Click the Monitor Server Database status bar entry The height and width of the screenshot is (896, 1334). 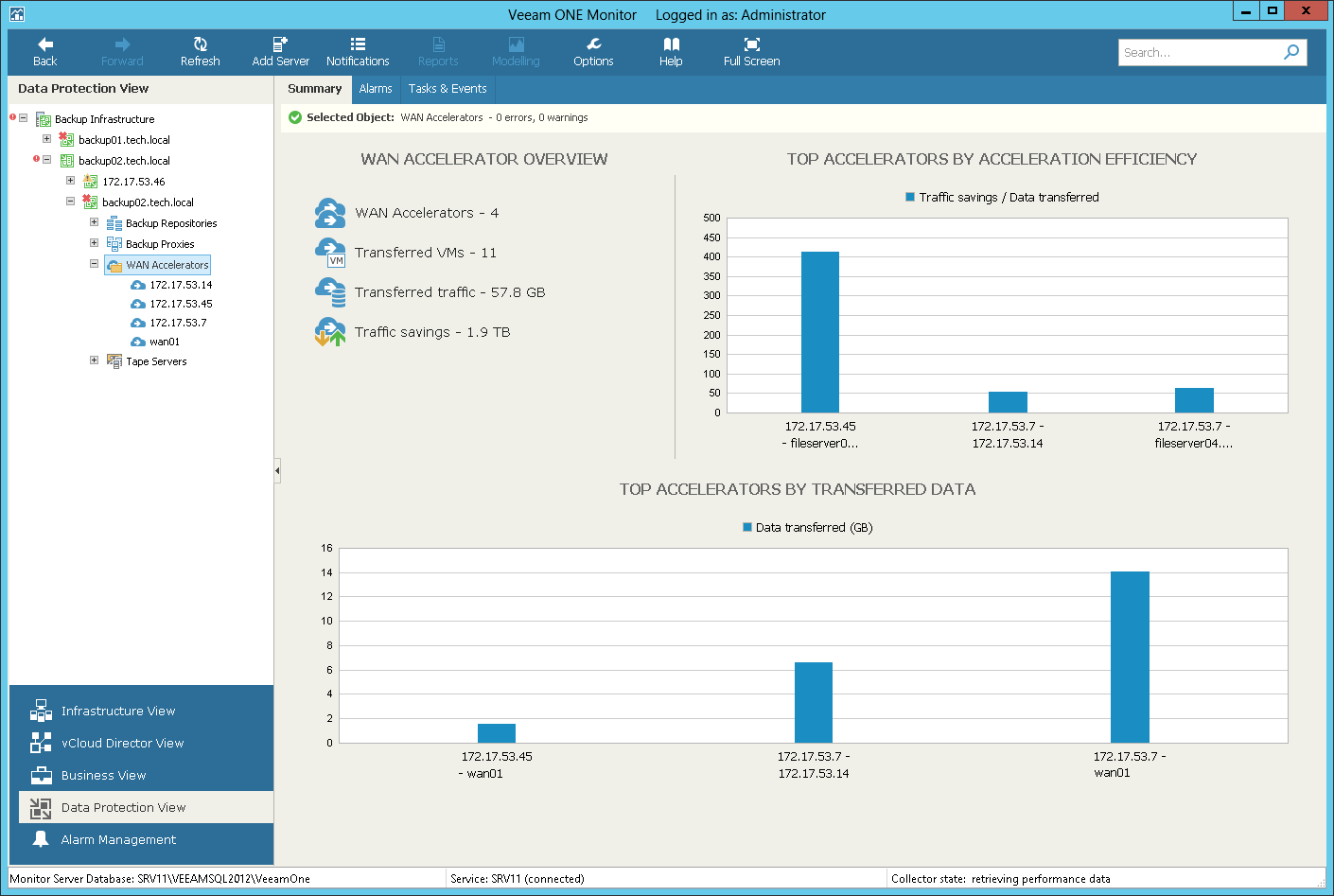click(160, 879)
